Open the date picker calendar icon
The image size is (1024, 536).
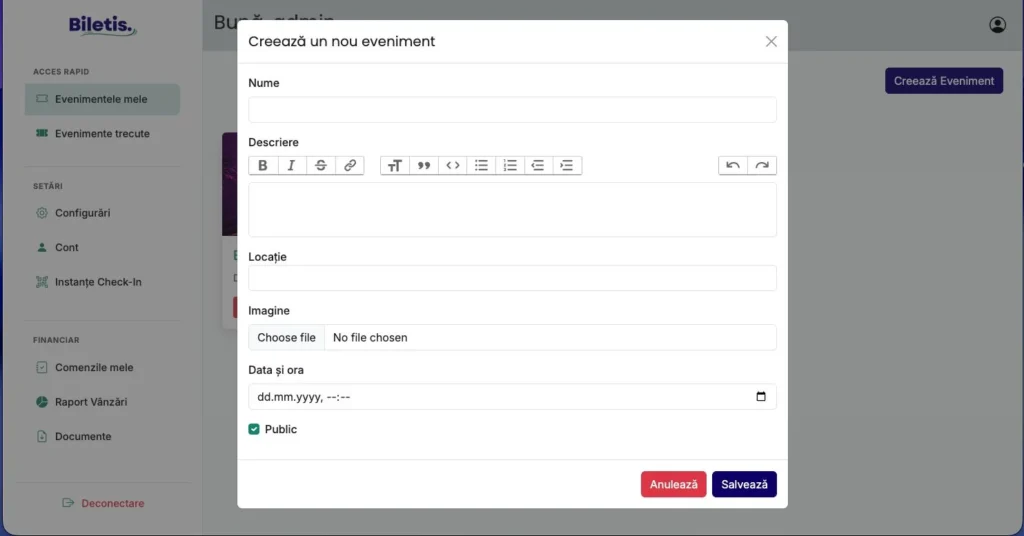[x=761, y=397]
